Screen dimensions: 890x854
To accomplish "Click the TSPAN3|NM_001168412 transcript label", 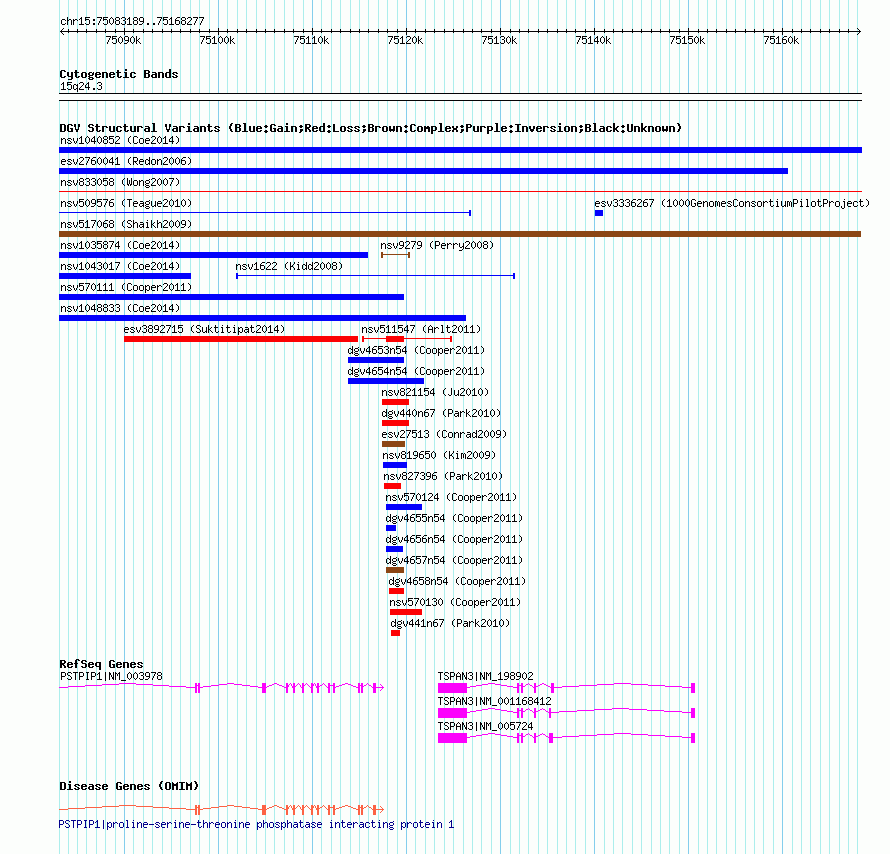I will point(494,701).
